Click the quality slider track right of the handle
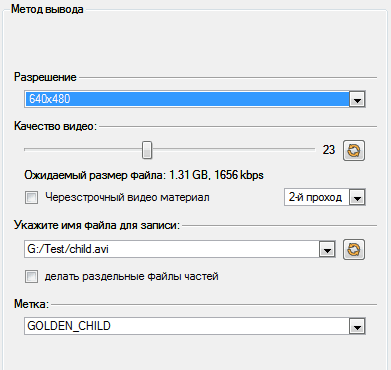The image size is (391, 370). tap(233, 150)
